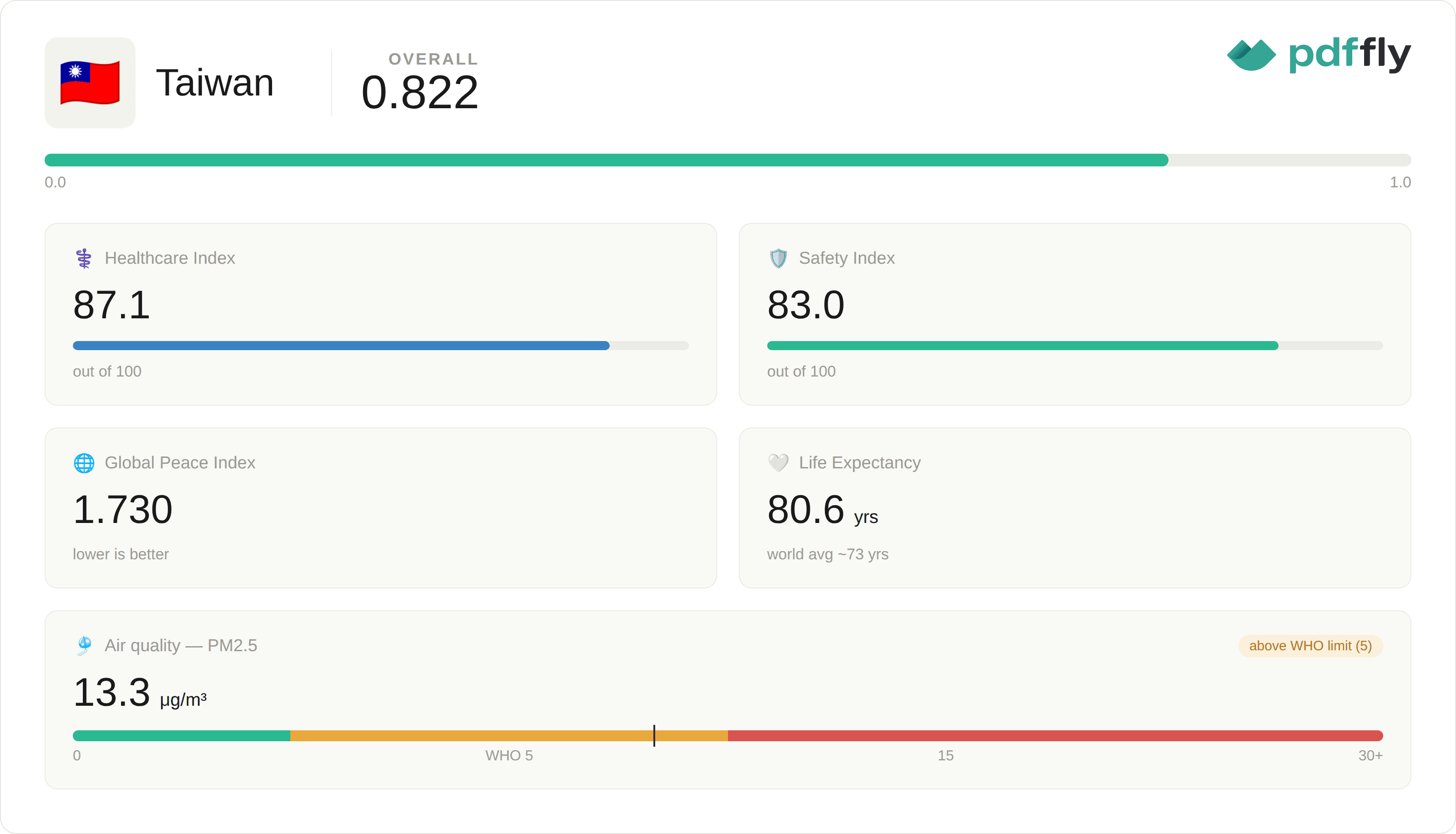The height and width of the screenshot is (834, 1456).
Task: Click the overall score progress bar
Action: click(x=728, y=160)
